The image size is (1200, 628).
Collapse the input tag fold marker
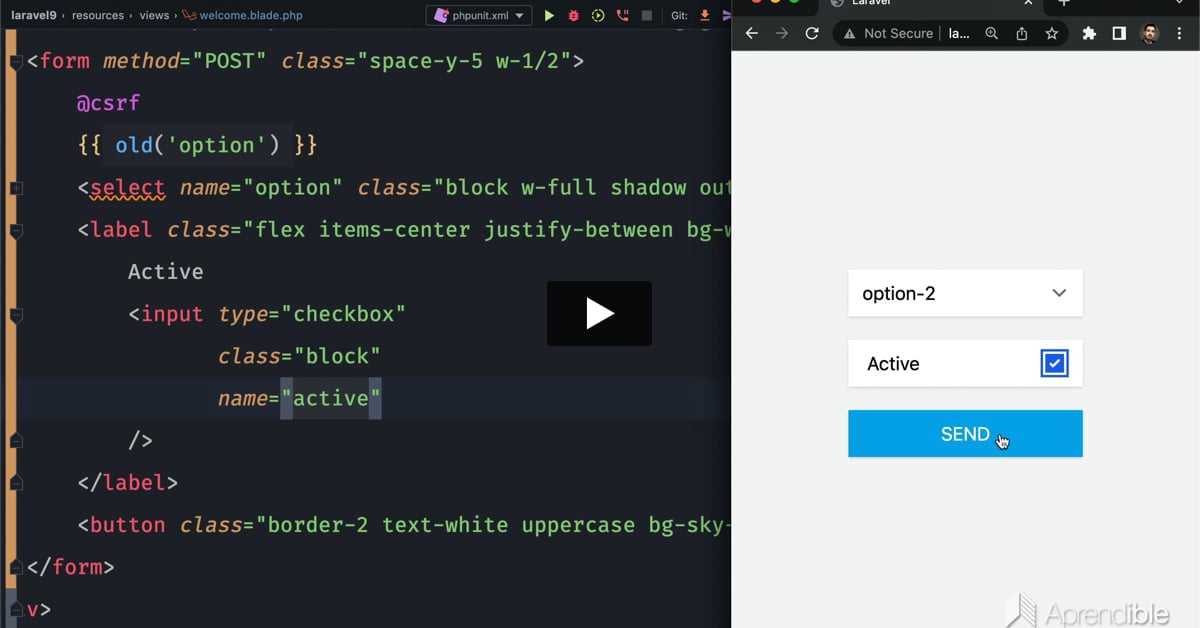point(15,314)
